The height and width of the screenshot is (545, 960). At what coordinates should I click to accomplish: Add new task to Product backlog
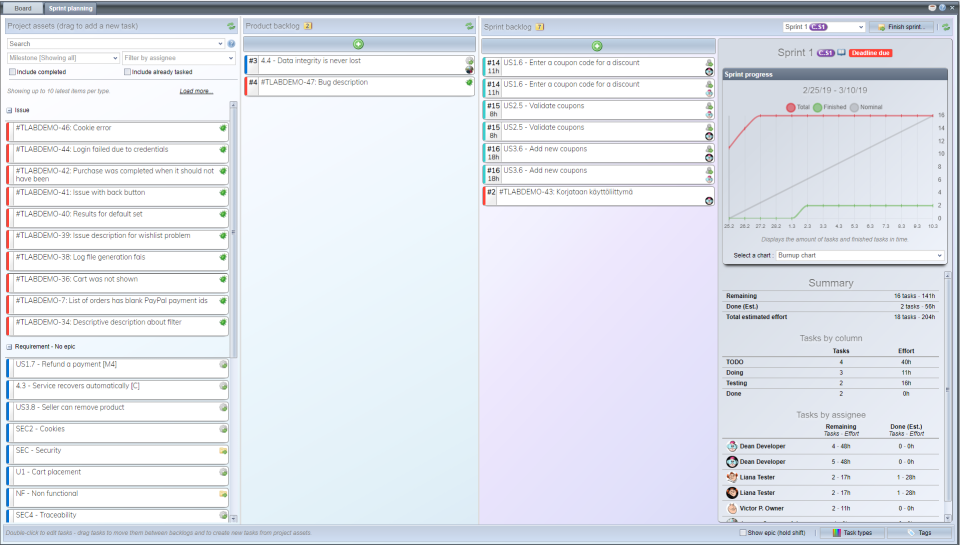click(359, 44)
